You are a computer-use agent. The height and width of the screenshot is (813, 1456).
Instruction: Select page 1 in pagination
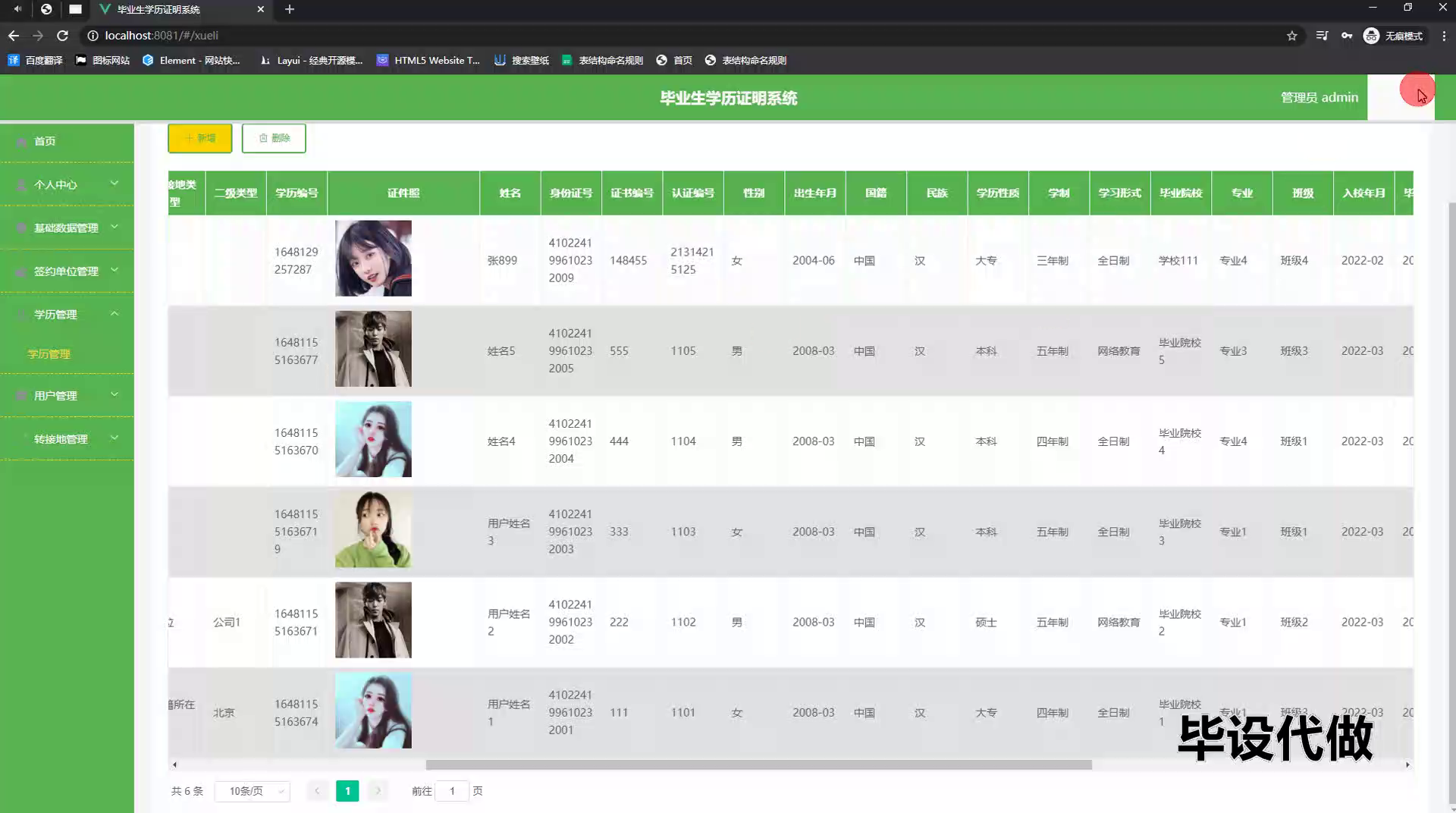pyautogui.click(x=347, y=791)
